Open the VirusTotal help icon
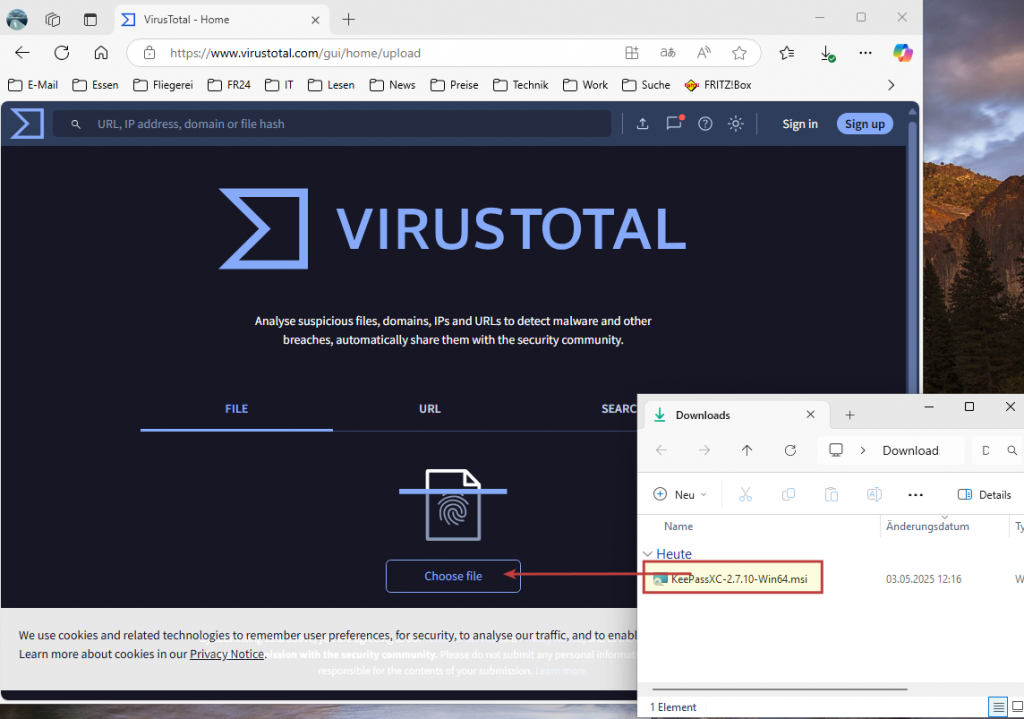Viewport: 1024px width, 719px height. point(705,124)
